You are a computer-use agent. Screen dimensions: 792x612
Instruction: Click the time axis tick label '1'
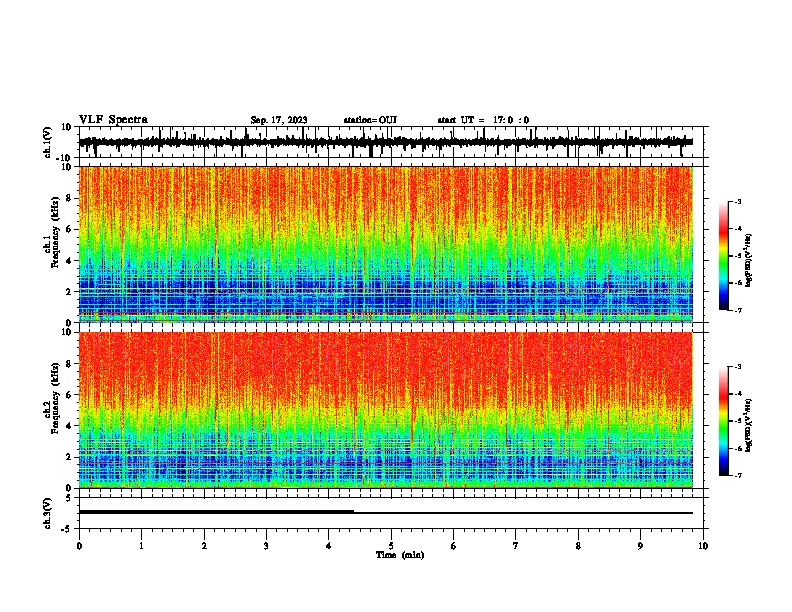coord(141,546)
